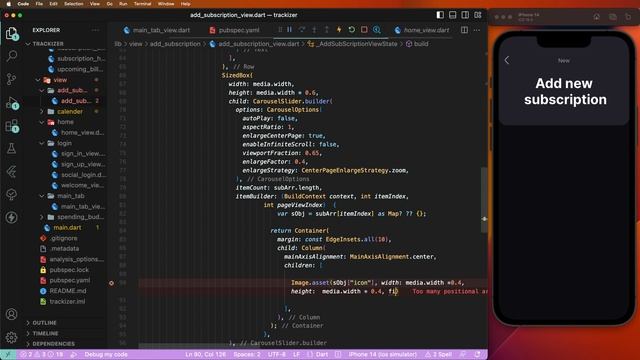Toggle the primary side bar layout

(440, 15)
